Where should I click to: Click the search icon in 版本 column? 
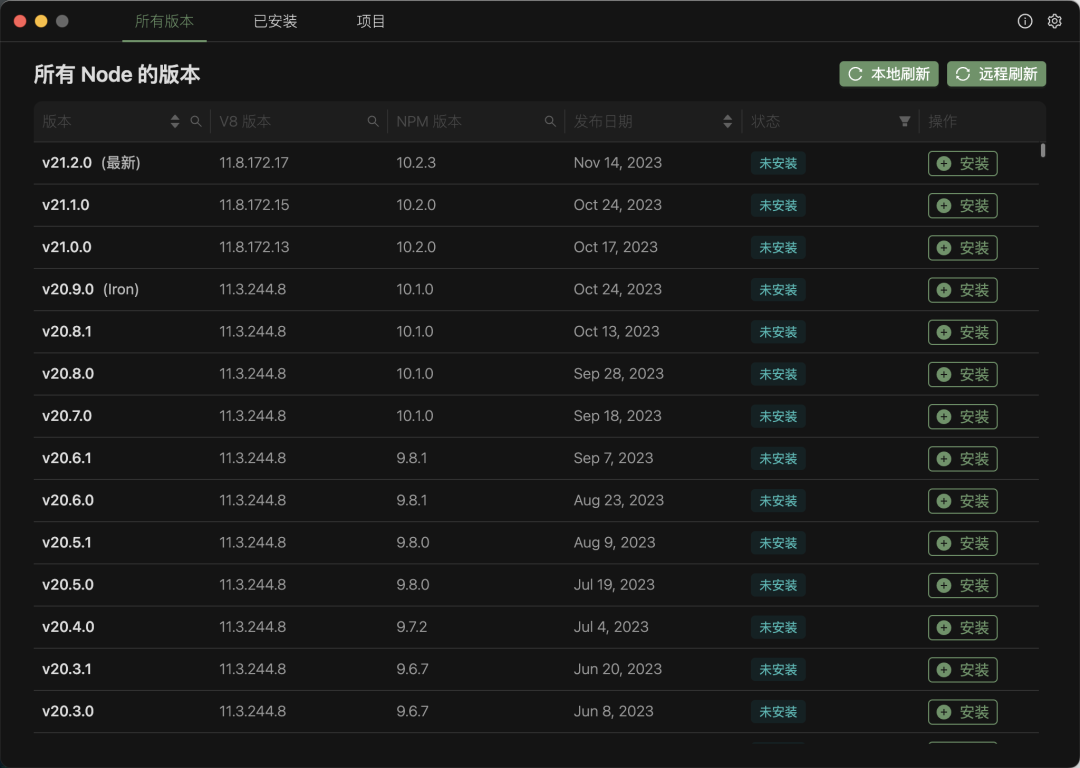pos(196,121)
